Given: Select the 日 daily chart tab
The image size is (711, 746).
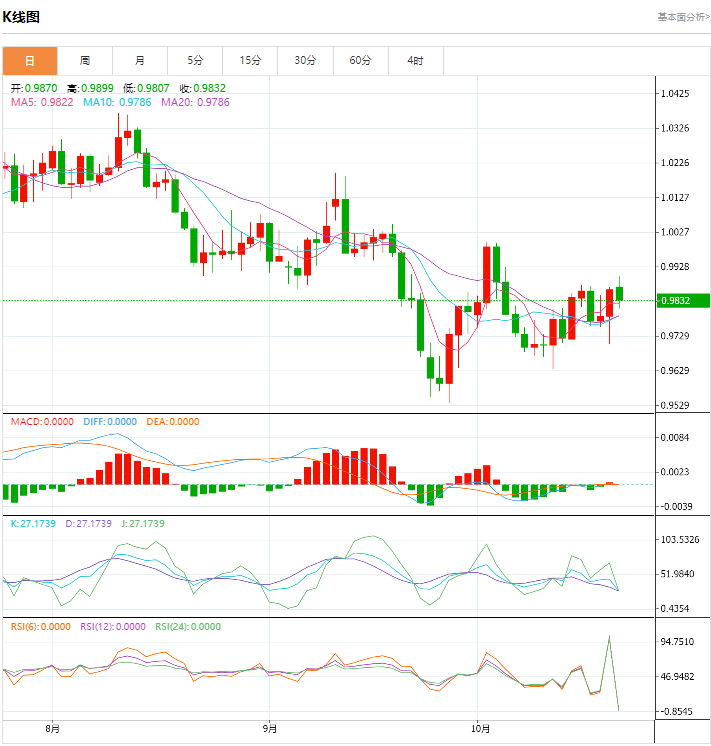Looking at the screenshot, I should click(x=30, y=61).
